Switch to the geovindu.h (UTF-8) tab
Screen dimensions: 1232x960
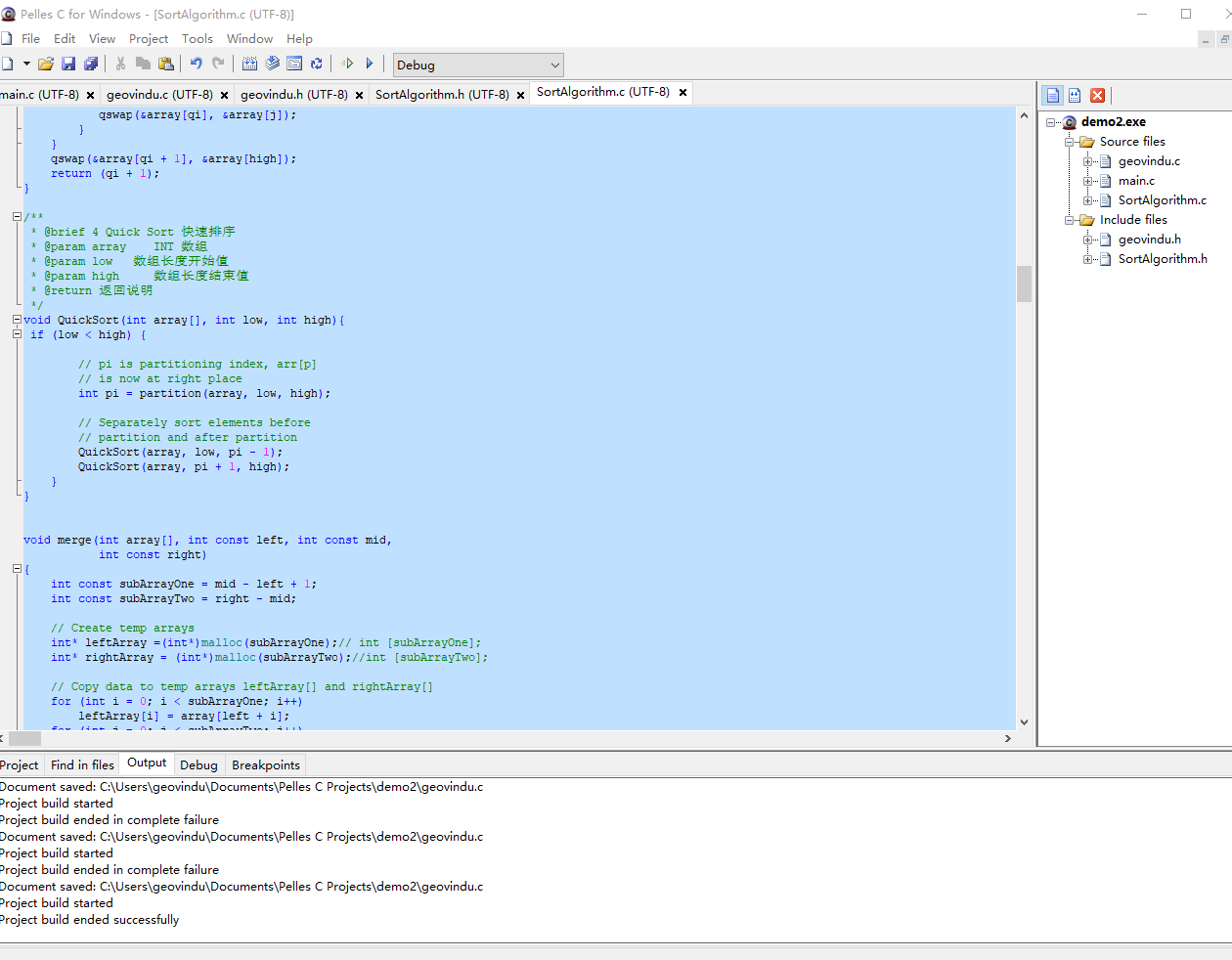pos(293,95)
